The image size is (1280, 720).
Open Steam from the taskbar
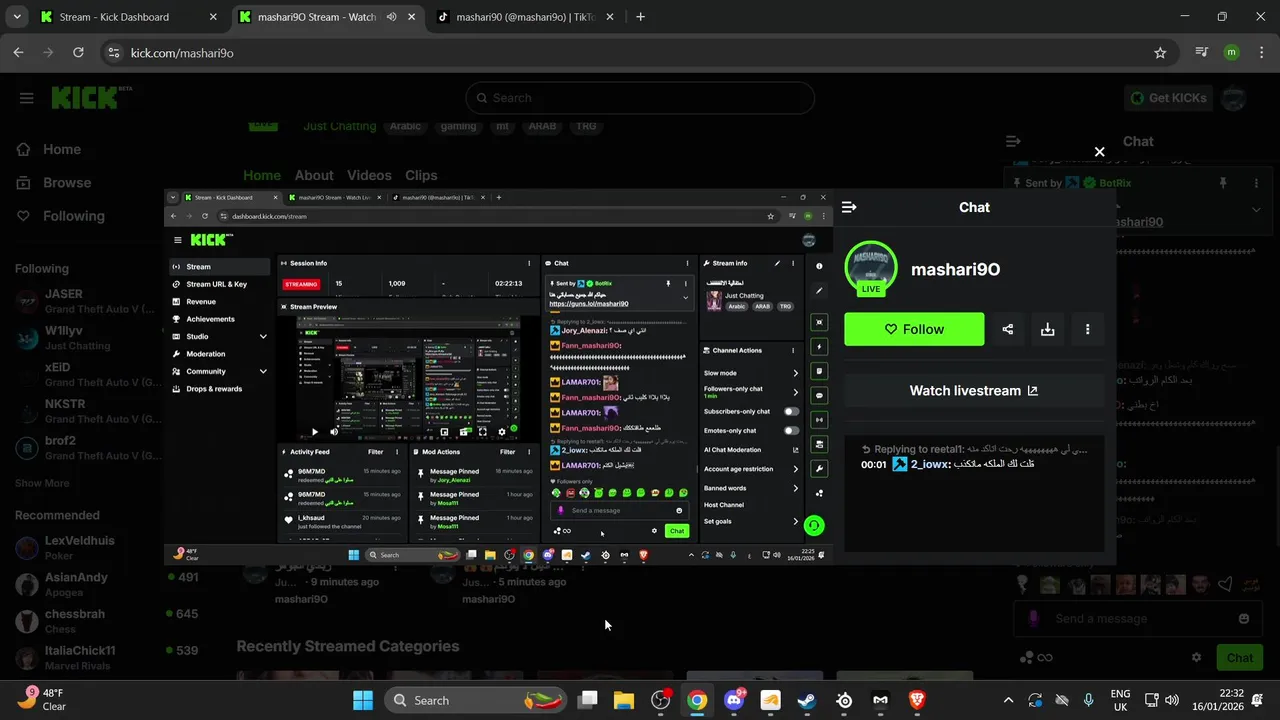pyautogui.click(x=806, y=700)
